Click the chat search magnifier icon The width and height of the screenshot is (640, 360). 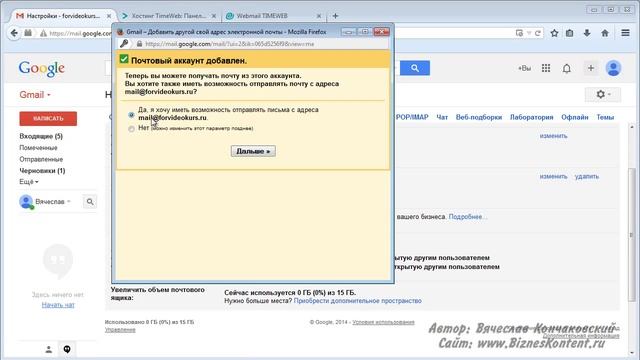point(90,202)
